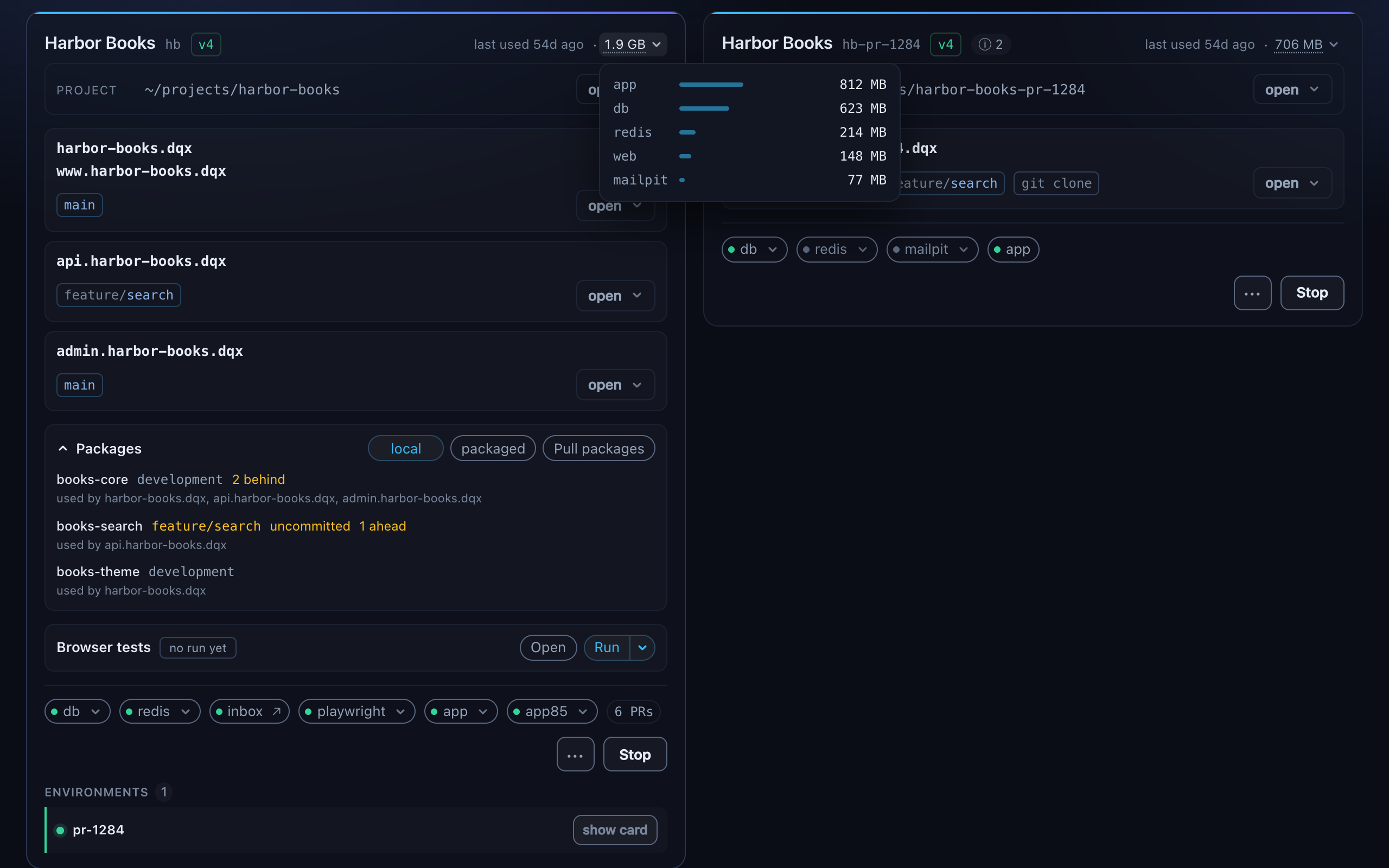Open the hb-pr-1284 card's three-dots menu
This screenshot has width=1389, height=868.
pyautogui.click(x=1252, y=293)
